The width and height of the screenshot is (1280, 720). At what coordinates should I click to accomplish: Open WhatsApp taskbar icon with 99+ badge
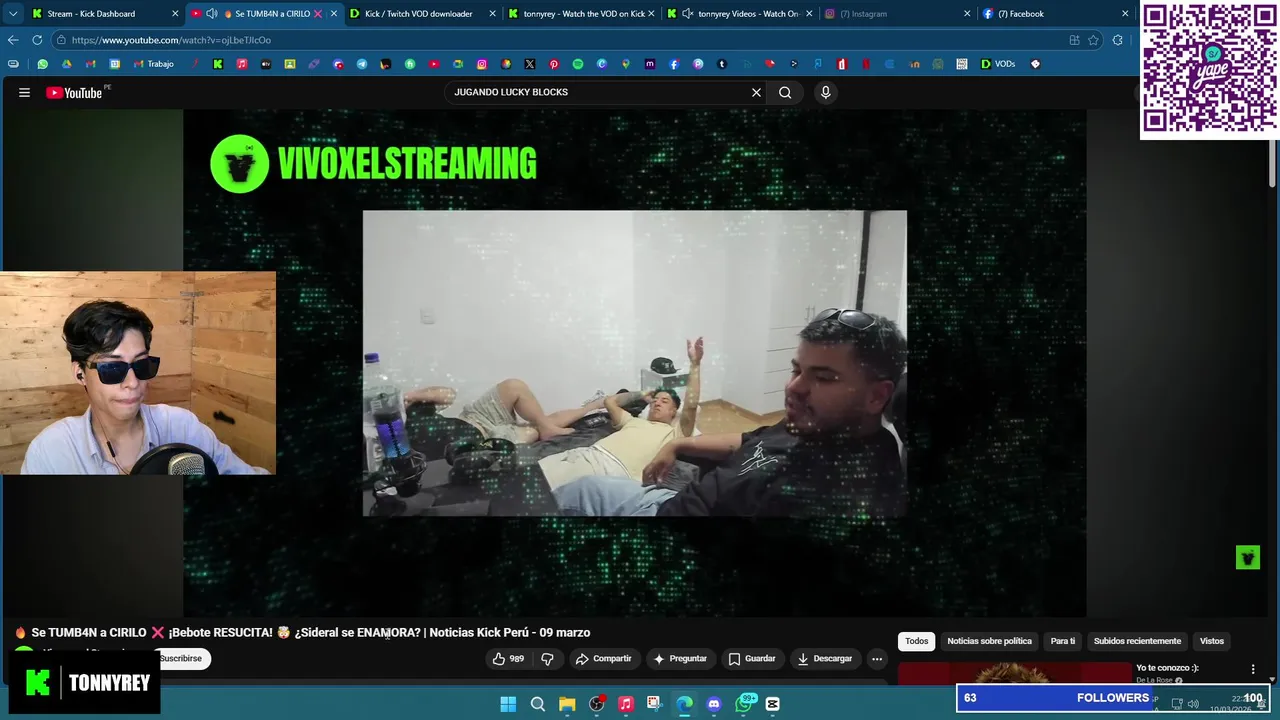(744, 704)
